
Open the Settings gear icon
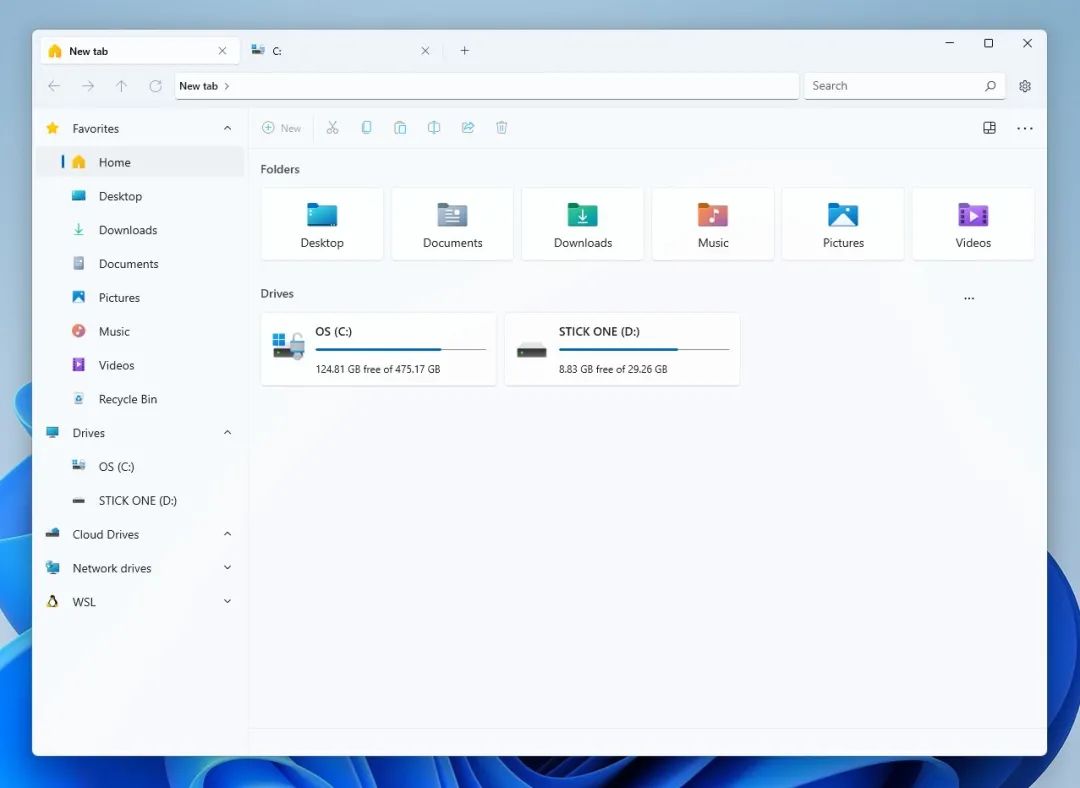[1025, 86]
